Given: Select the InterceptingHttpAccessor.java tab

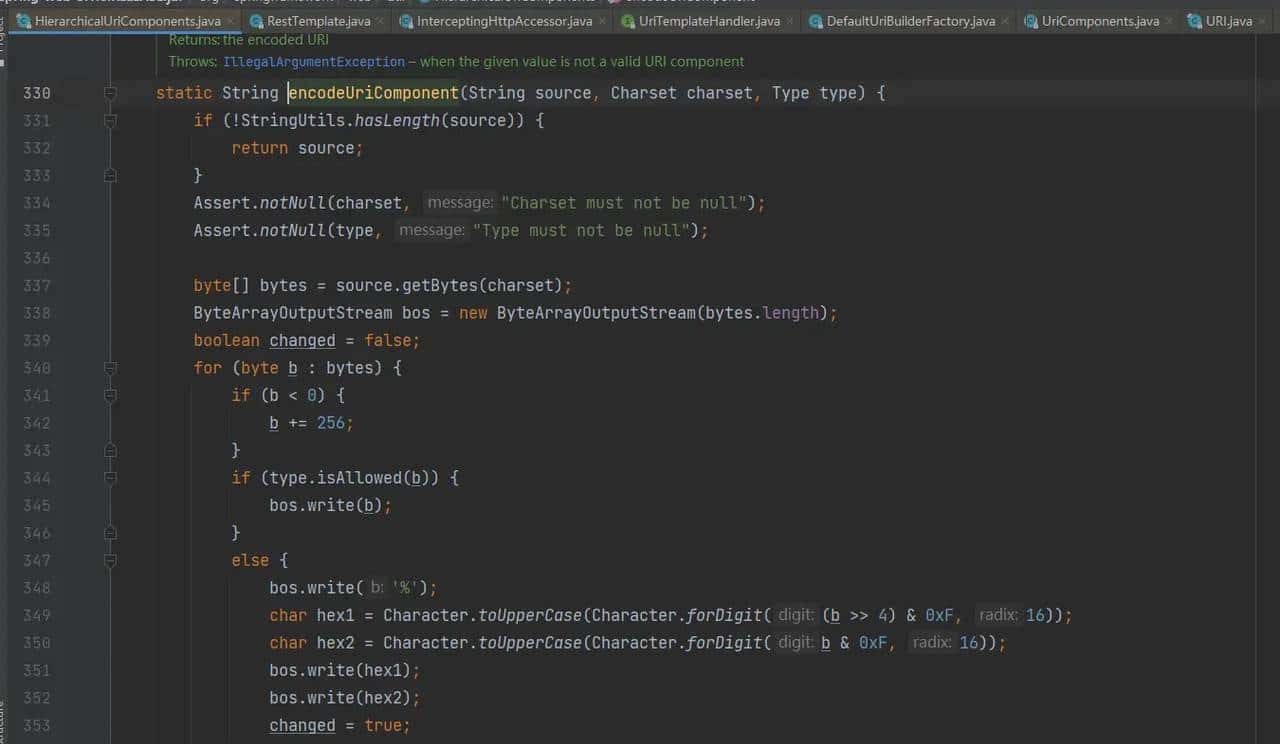Looking at the screenshot, I should click(504, 20).
